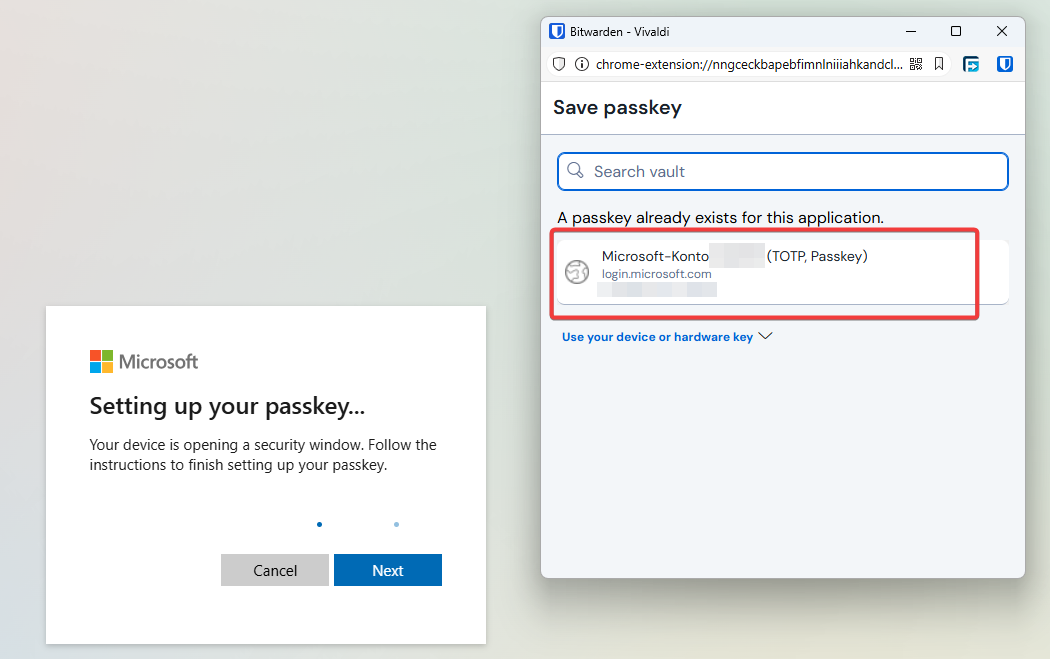The image size is (1050, 659).
Task: Click 'Use your device or hardware key' link
Action: tap(657, 337)
